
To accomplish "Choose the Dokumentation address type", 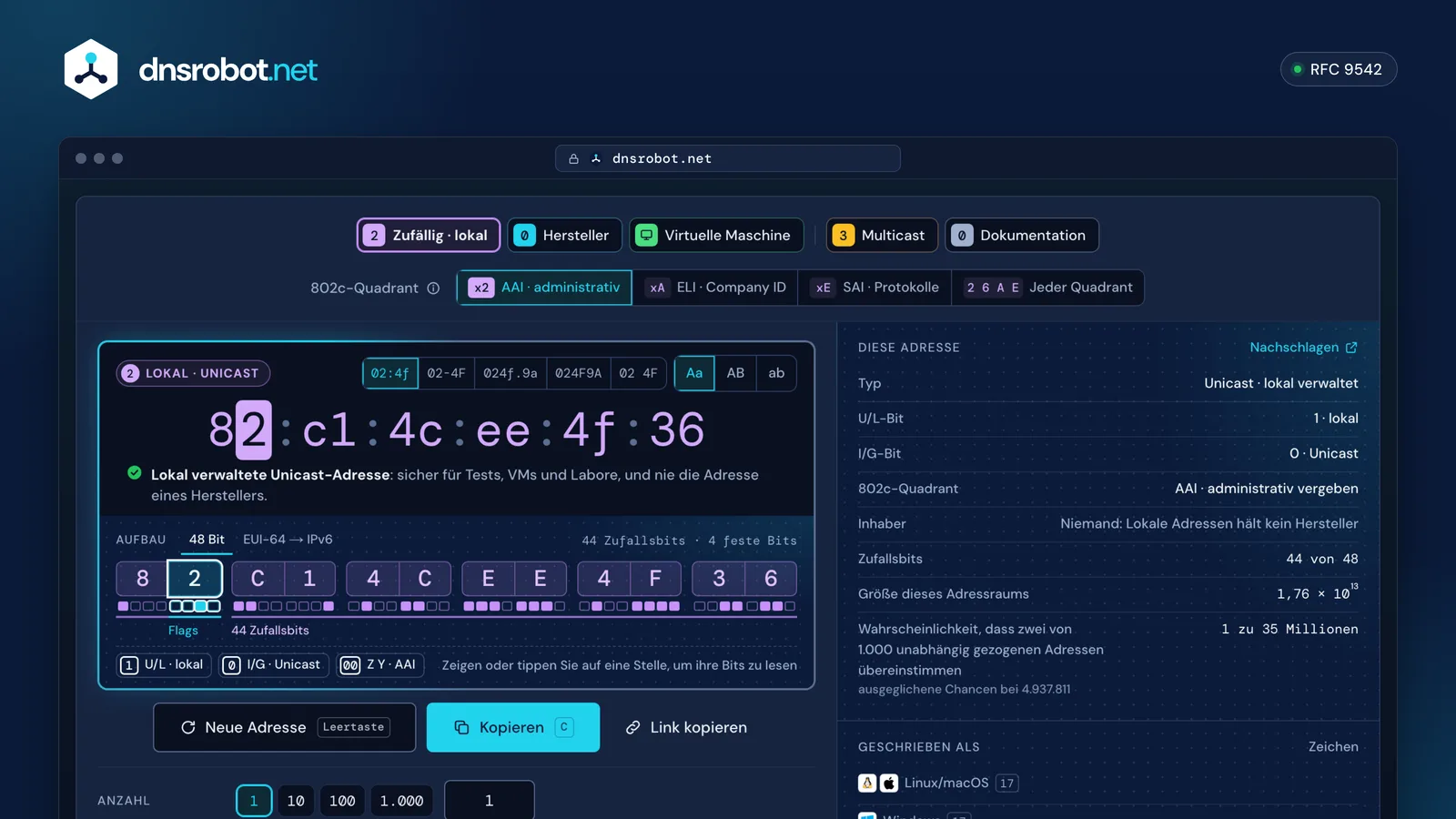I will point(1022,236).
